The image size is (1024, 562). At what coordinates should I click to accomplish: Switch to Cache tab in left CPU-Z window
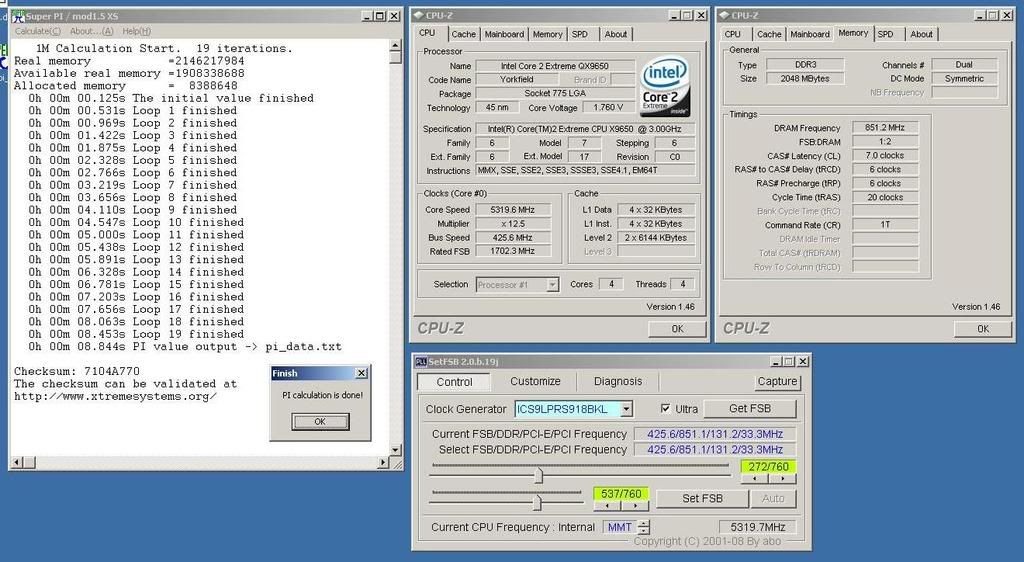click(464, 34)
